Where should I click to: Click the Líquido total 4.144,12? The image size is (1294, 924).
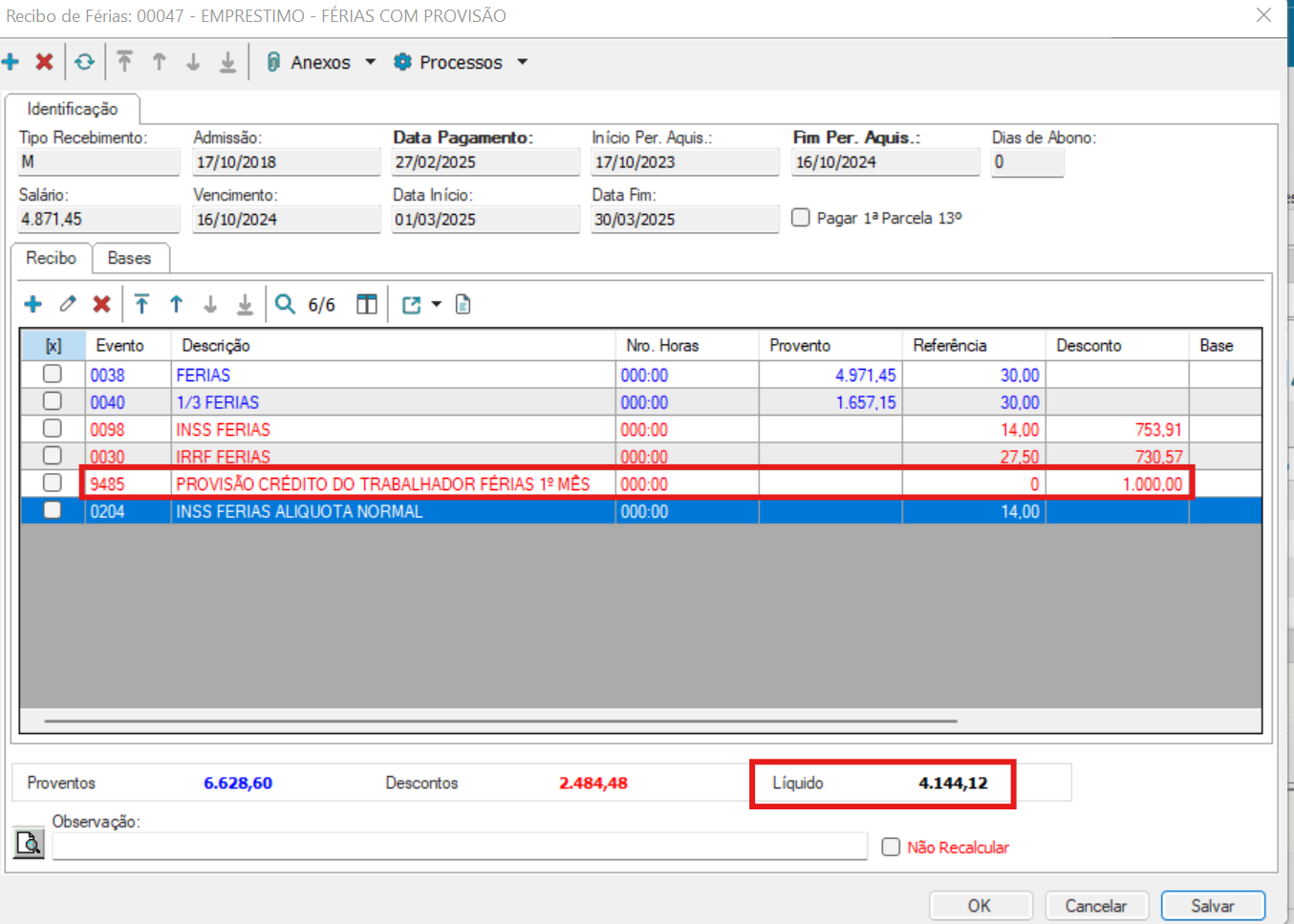click(953, 784)
